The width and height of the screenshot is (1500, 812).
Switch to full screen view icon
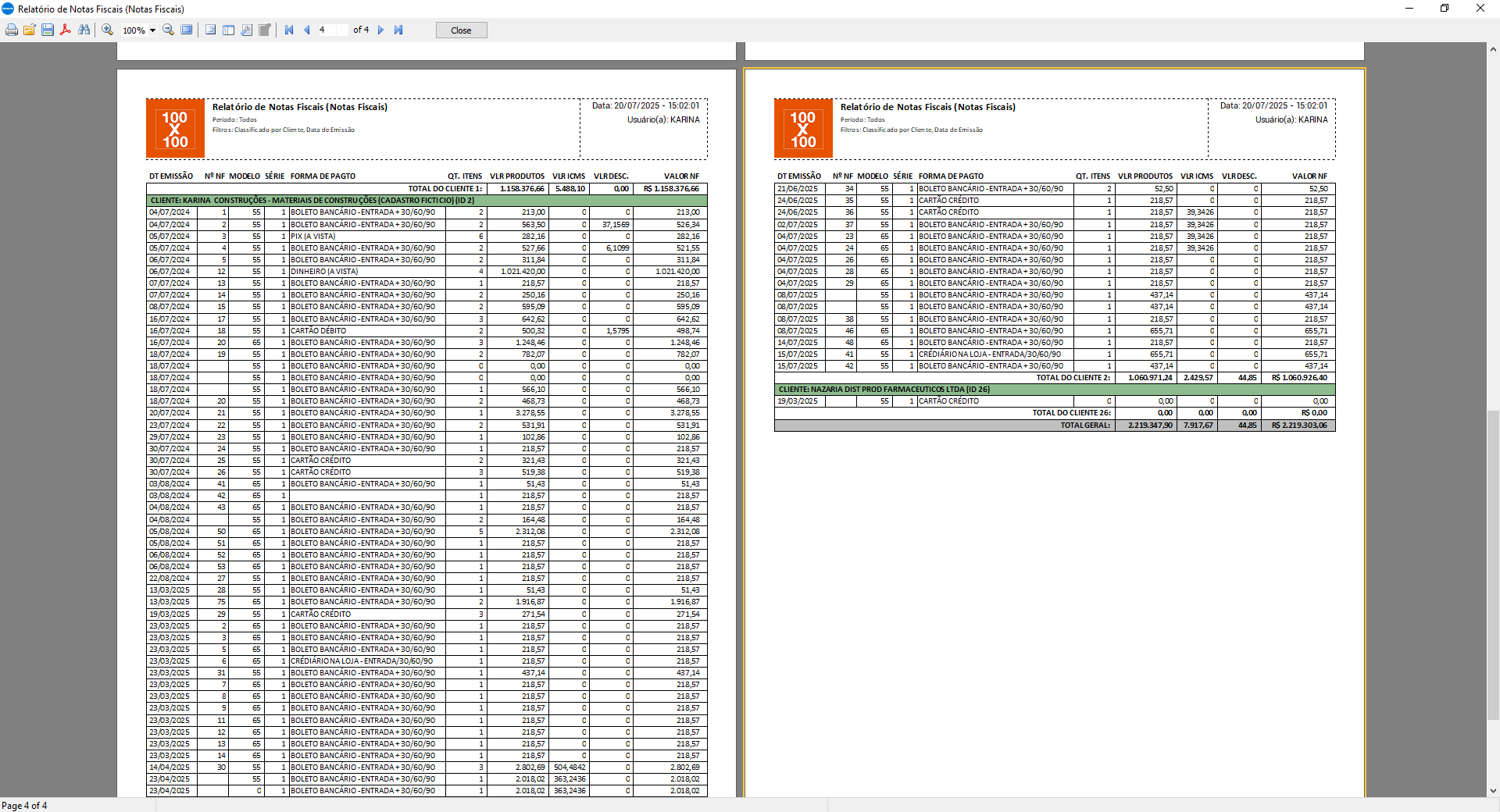click(187, 30)
